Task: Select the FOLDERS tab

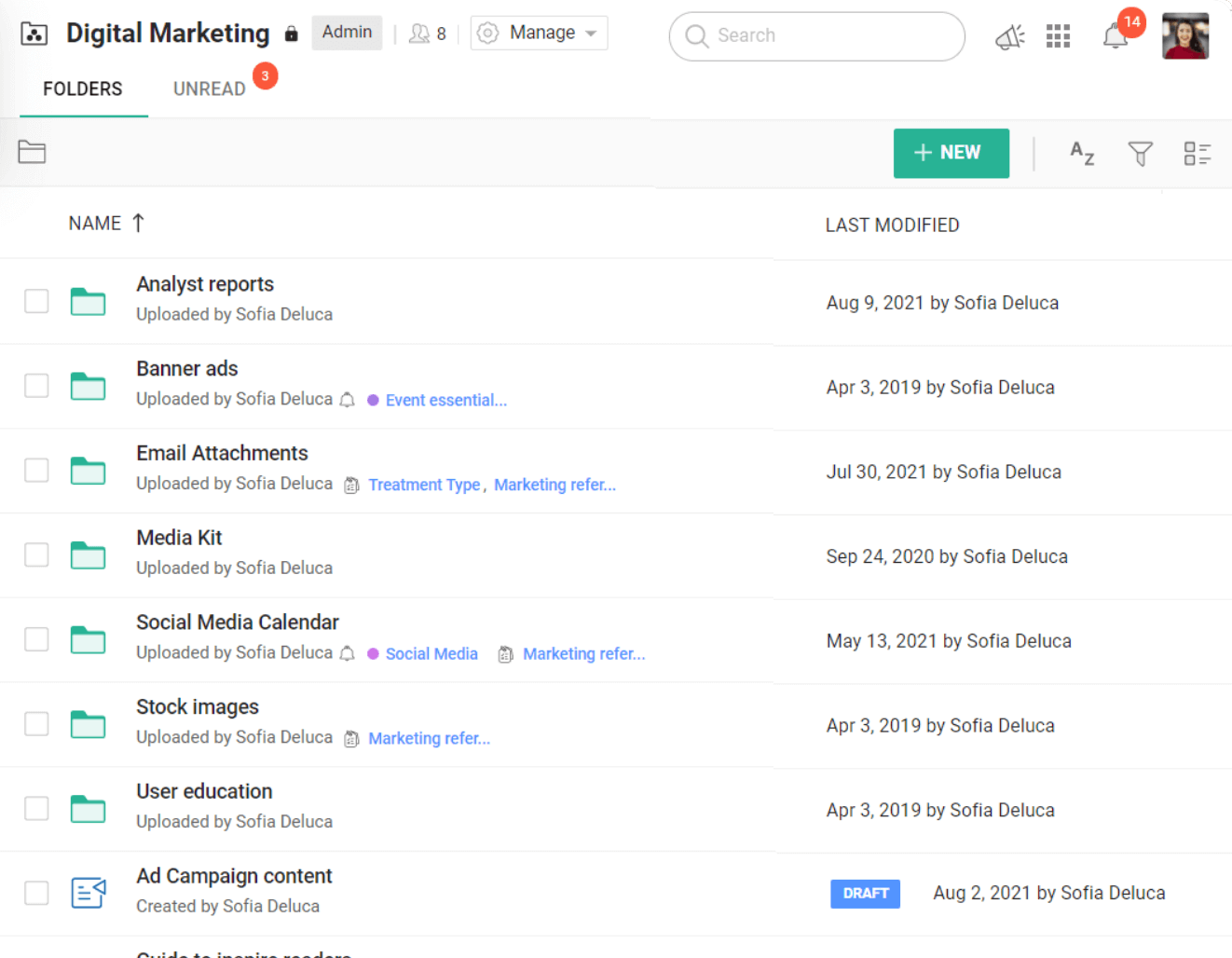Action: point(83,89)
